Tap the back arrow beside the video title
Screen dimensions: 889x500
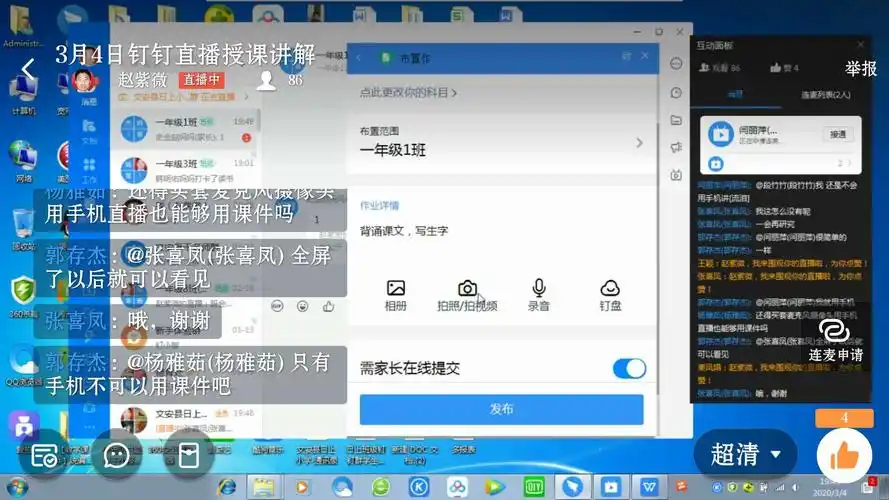point(28,69)
